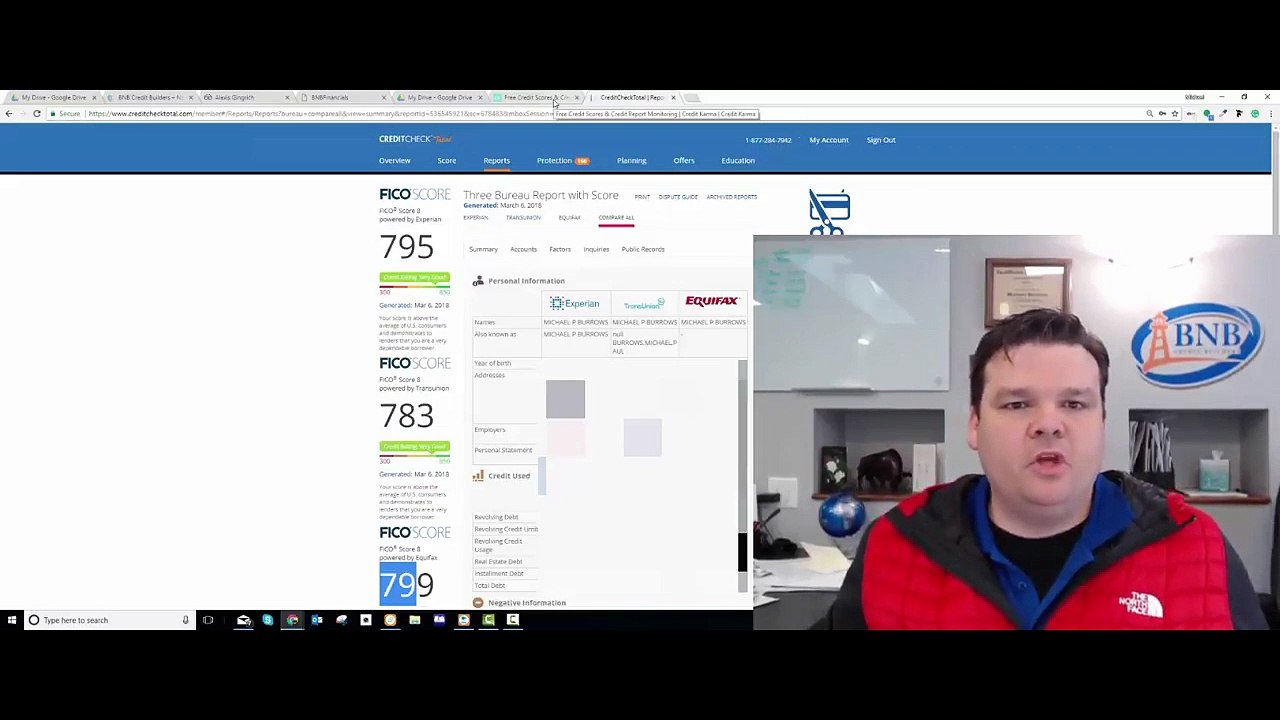Screen dimensions: 1280x720
Task: Launch Skype from the taskbar
Action: pos(268,620)
